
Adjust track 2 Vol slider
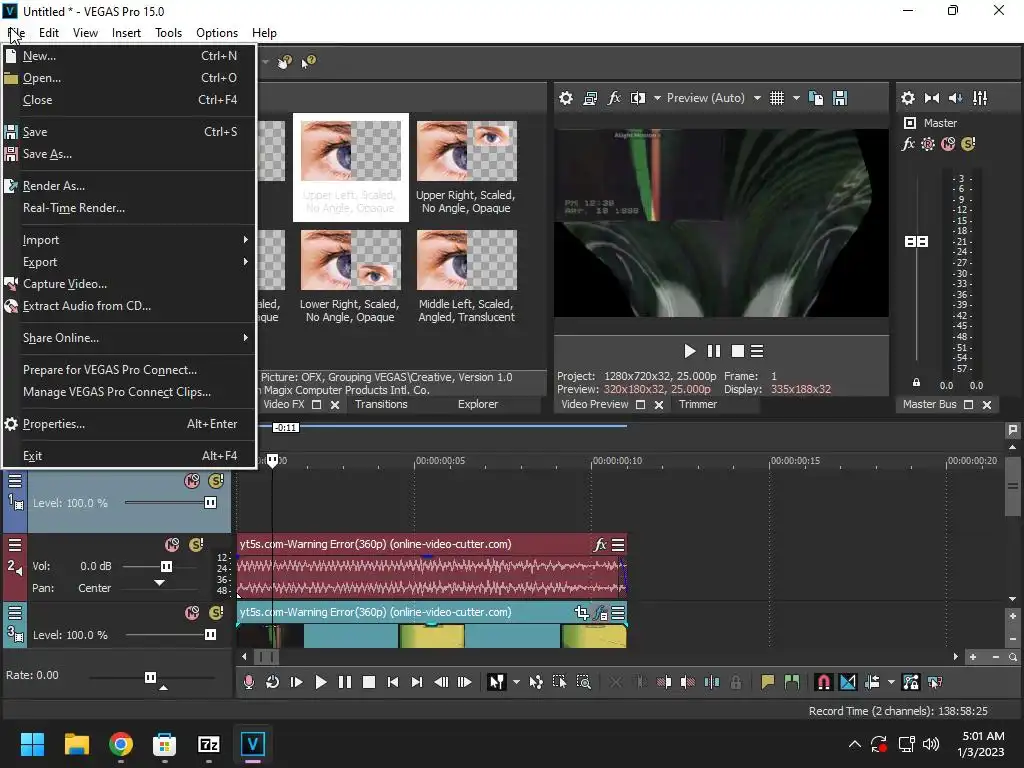click(167, 566)
